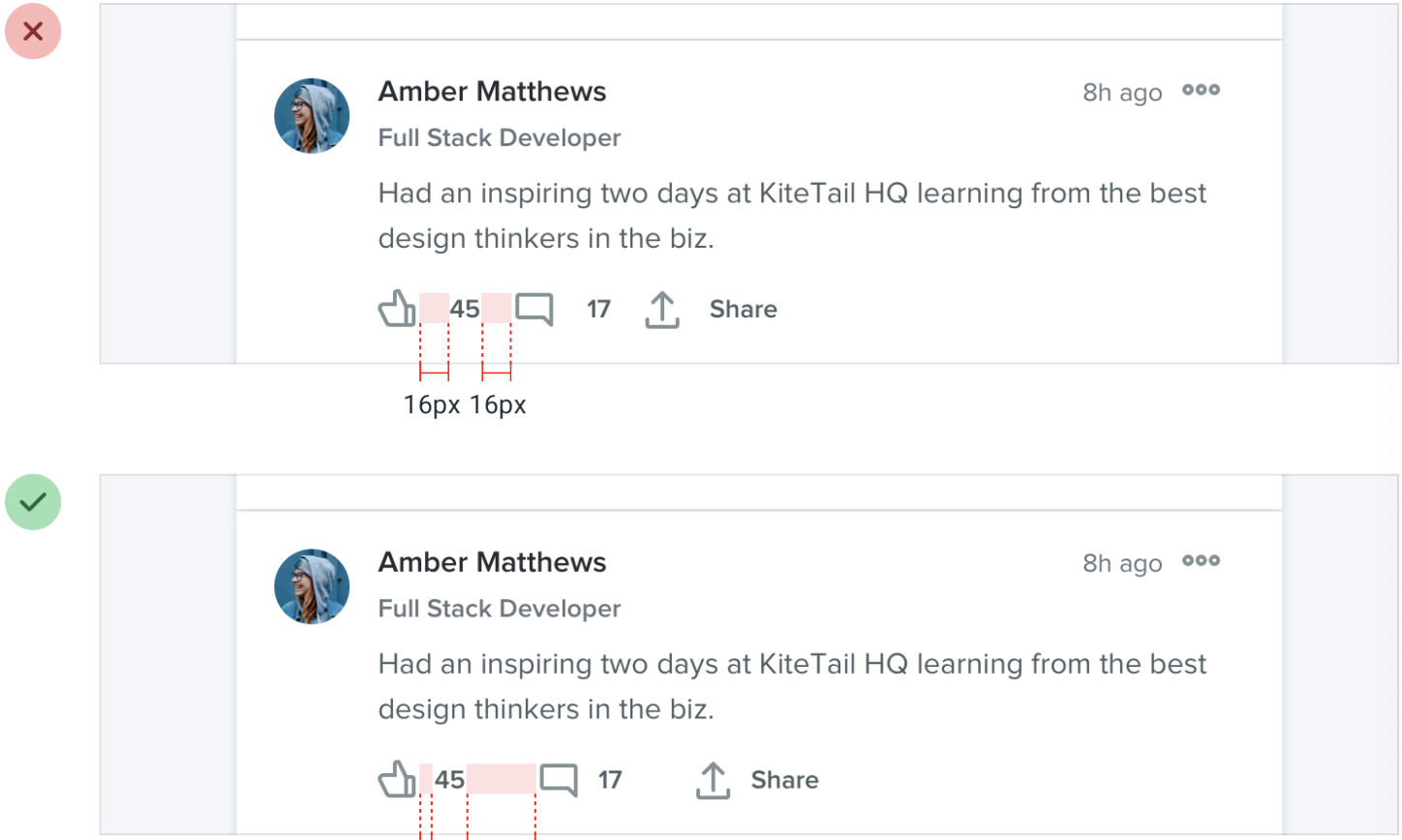Screen dimensions: 1402x840
Task: Open Amber Matthews profile name in bottom post
Action: click(492, 562)
